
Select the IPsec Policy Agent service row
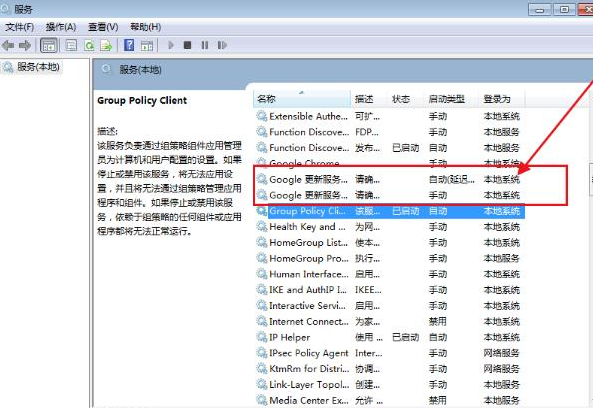[389, 353]
